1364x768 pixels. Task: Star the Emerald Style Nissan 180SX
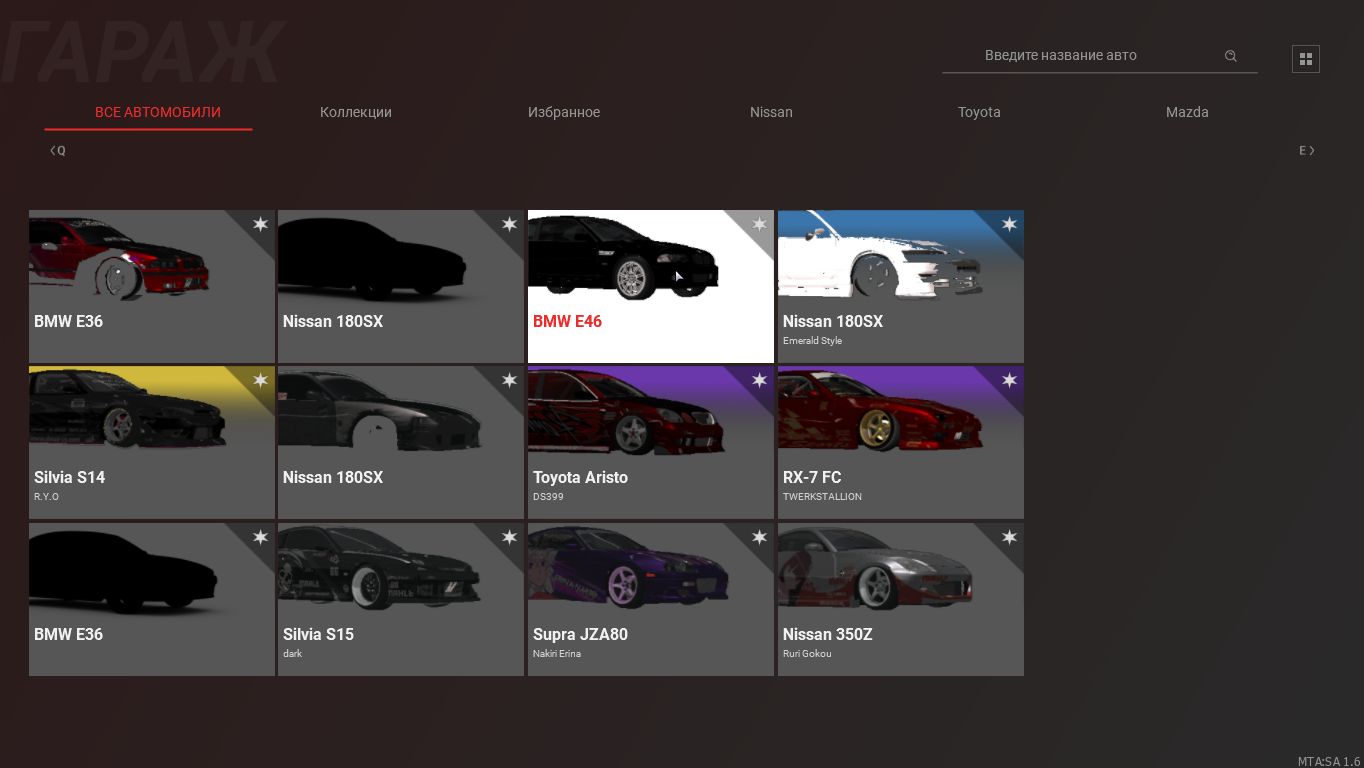coord(1009,224)
